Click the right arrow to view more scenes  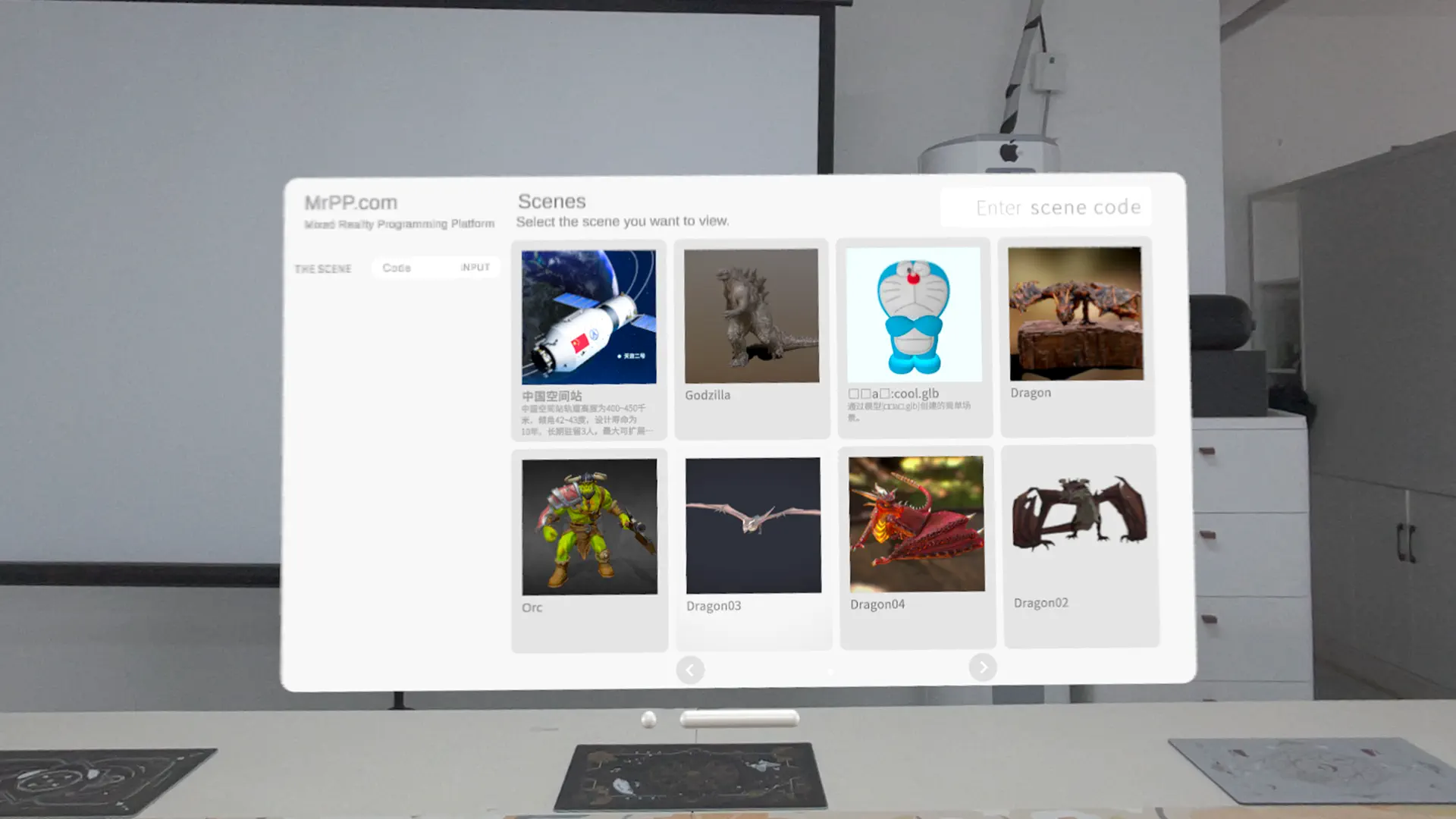[983, 667]
